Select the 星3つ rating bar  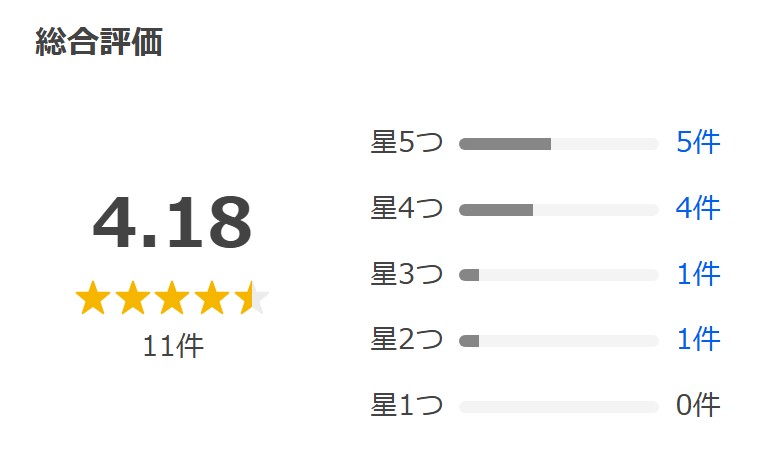[559, 275]
